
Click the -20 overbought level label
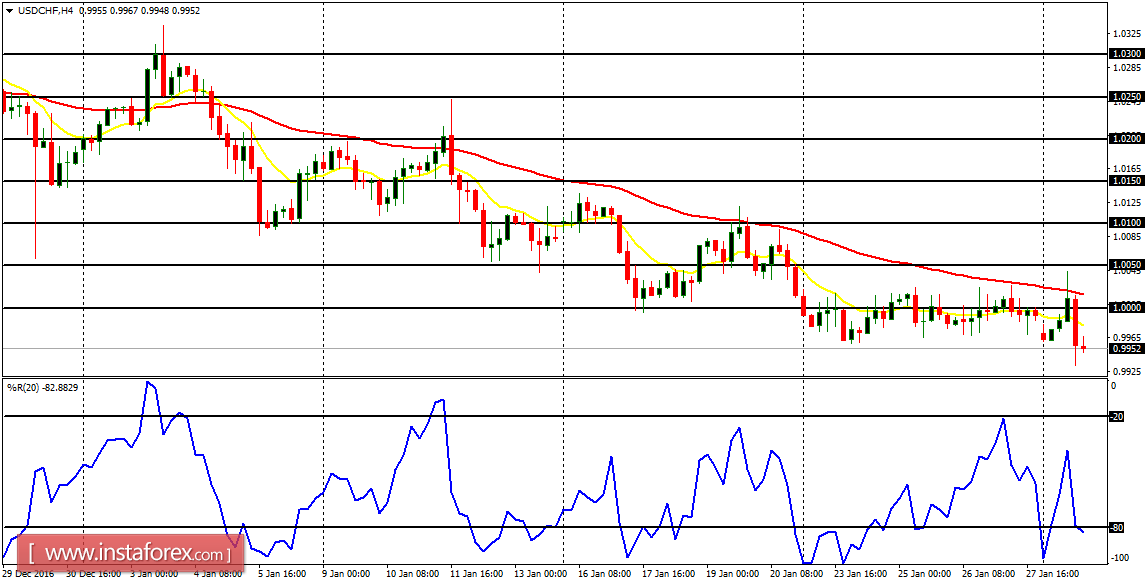pos(1116,417)
